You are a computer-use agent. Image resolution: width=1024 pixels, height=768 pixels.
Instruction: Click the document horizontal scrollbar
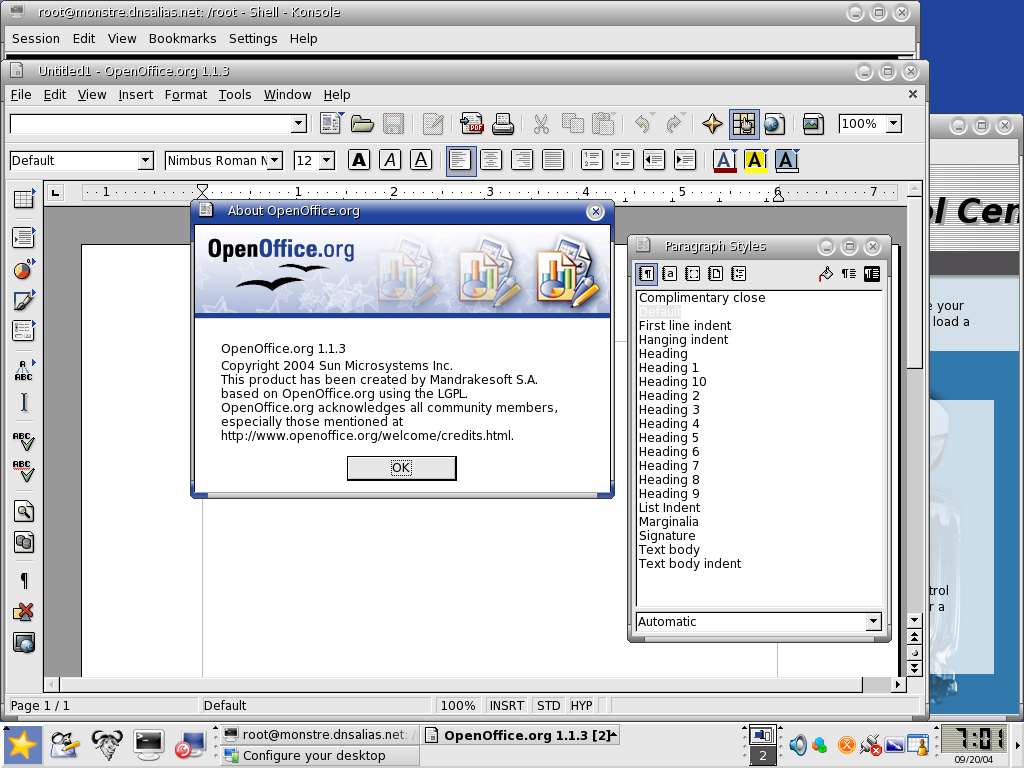pyautogui.click(x=460, y=684)
